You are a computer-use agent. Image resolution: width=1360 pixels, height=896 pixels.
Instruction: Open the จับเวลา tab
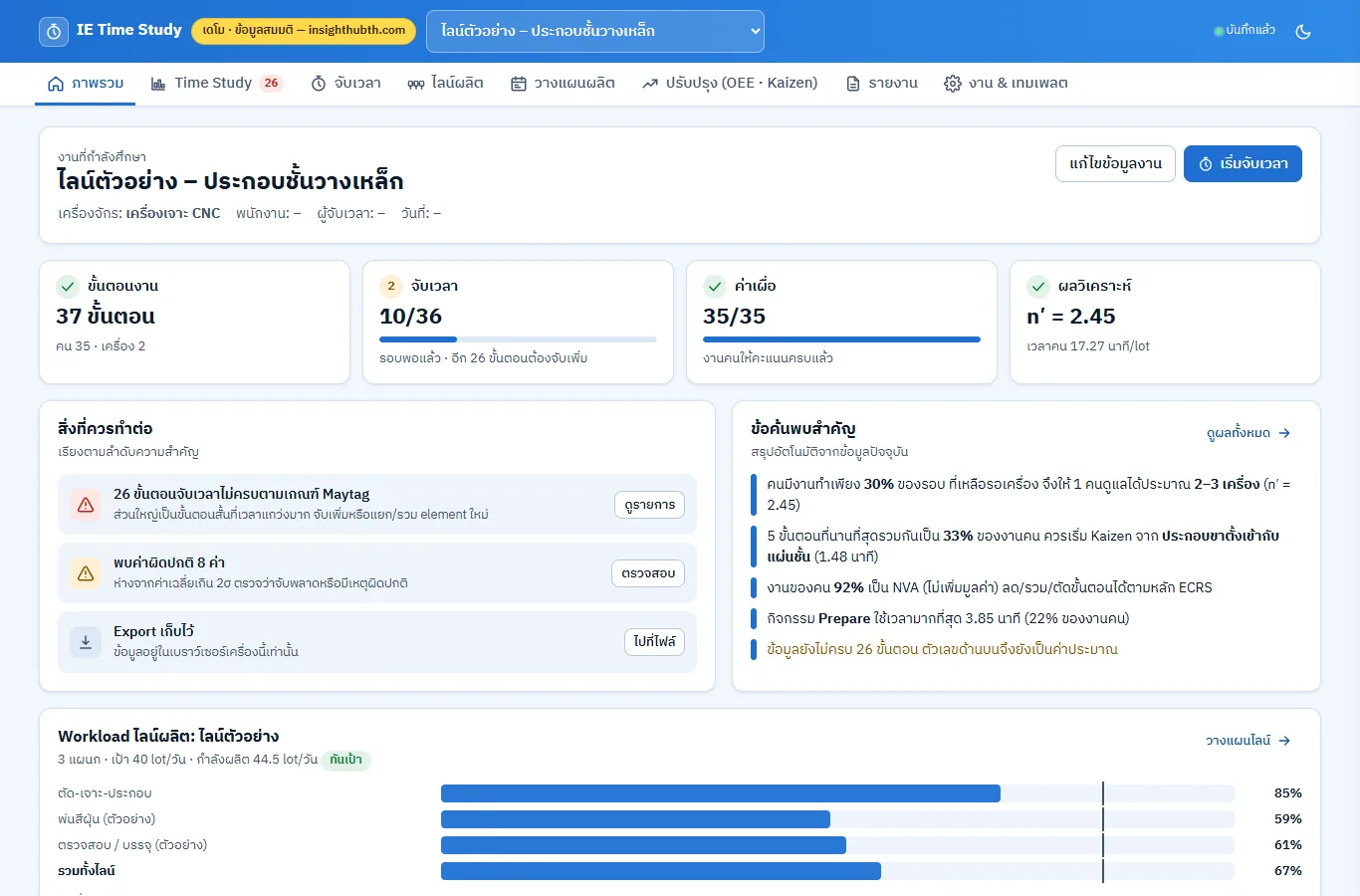[x=346, y=83]
